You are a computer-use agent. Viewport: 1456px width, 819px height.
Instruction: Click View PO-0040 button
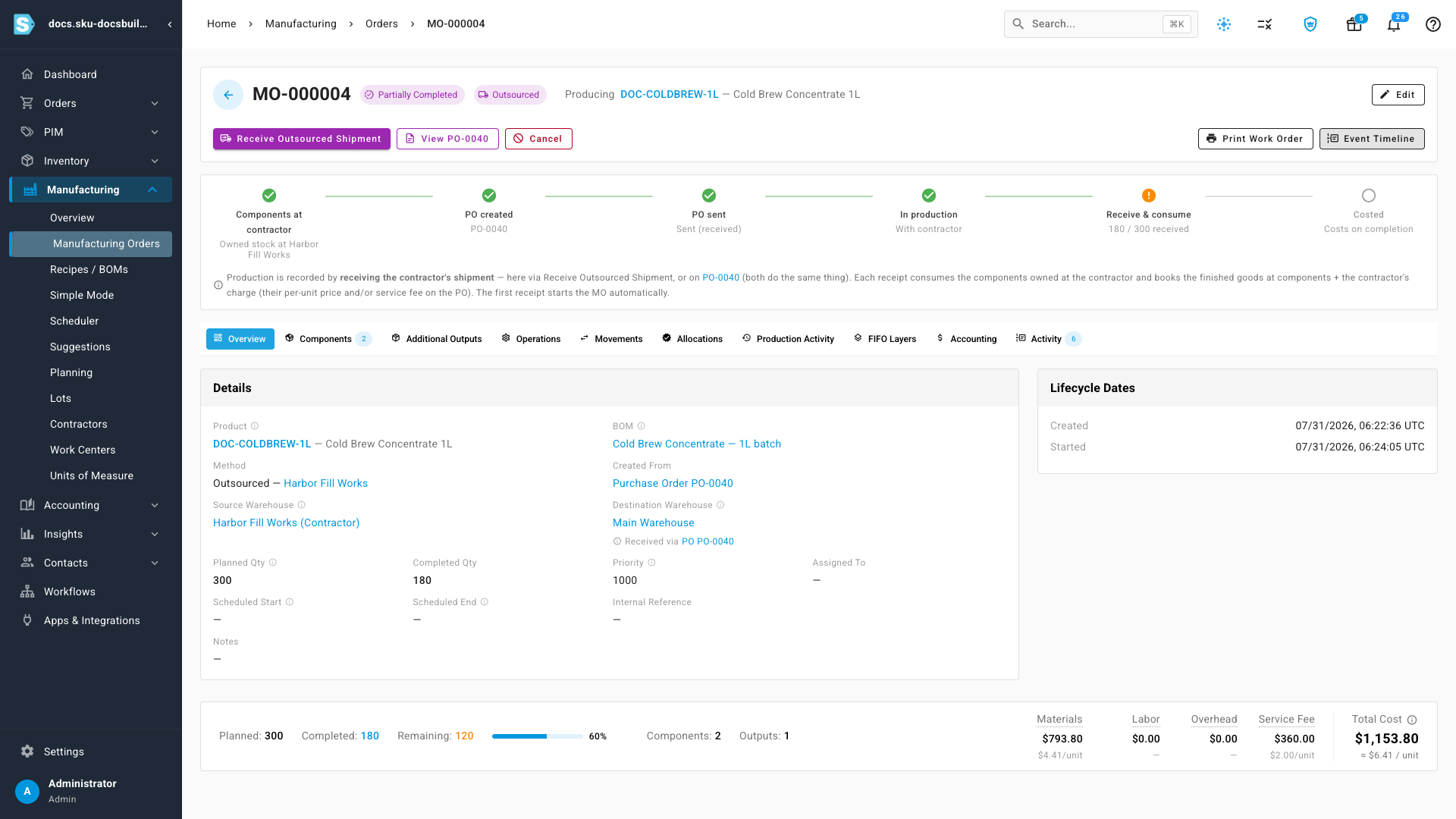pyautogui.click(x=447, y=139)
